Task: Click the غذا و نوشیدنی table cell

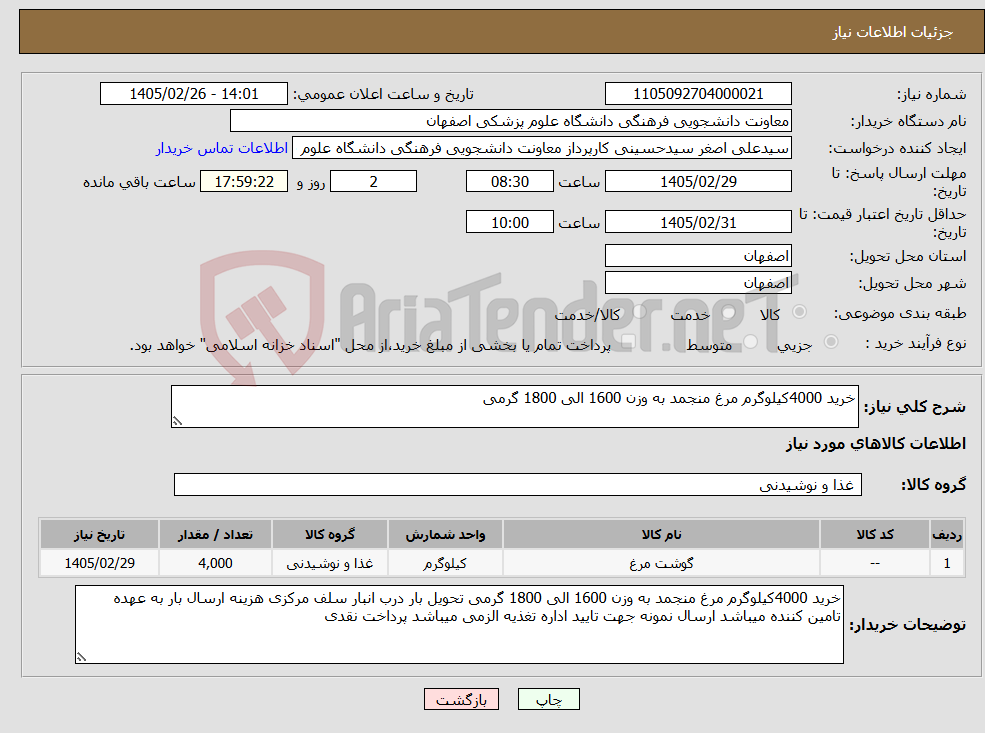Action: [x=330, y=563]
